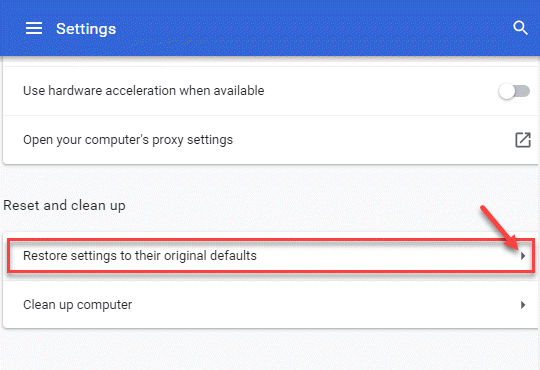Toggle the hardware acceleration switch

(513, 91)
